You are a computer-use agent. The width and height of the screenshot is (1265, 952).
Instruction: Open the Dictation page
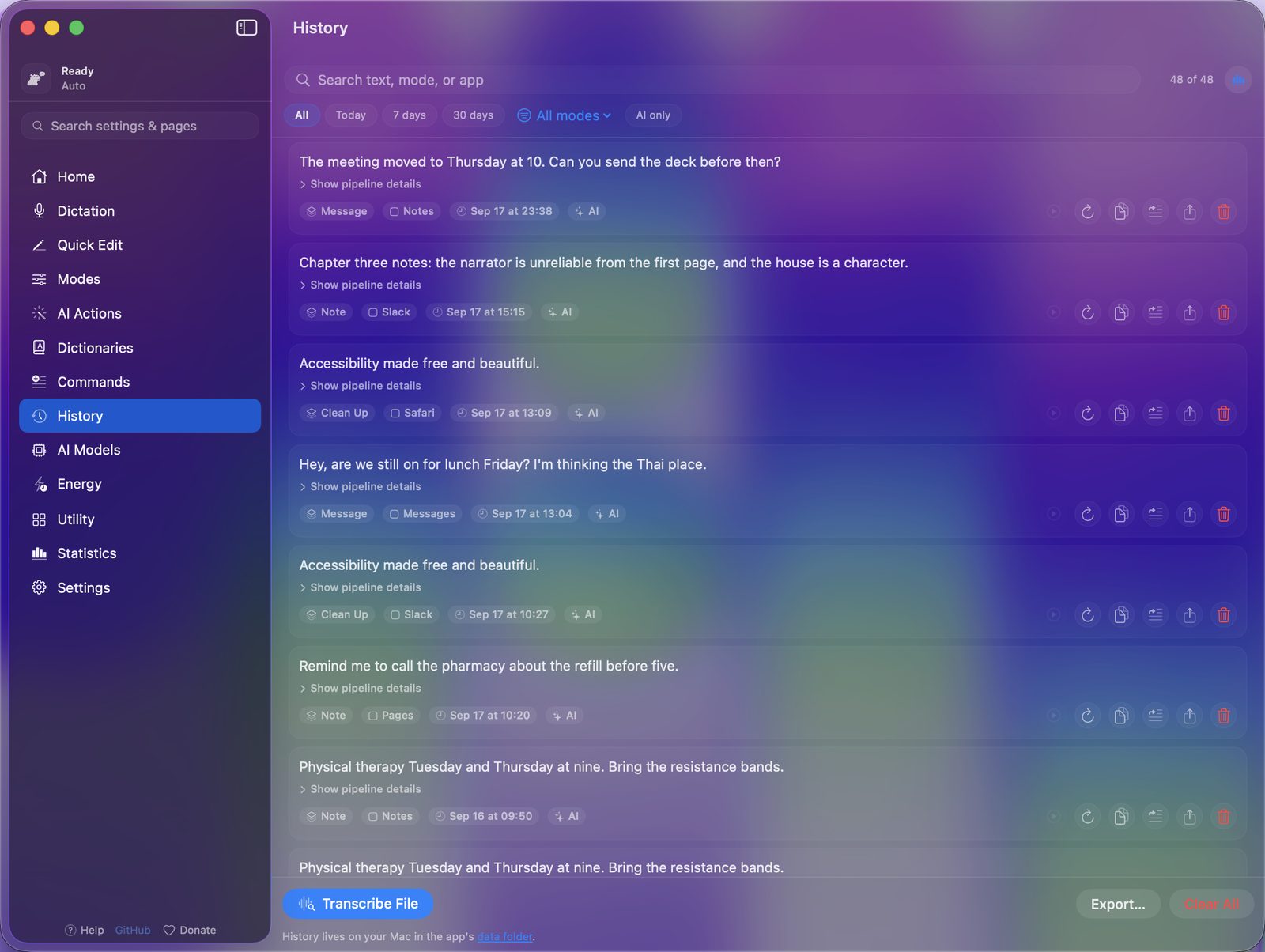(x=140, y=211)
